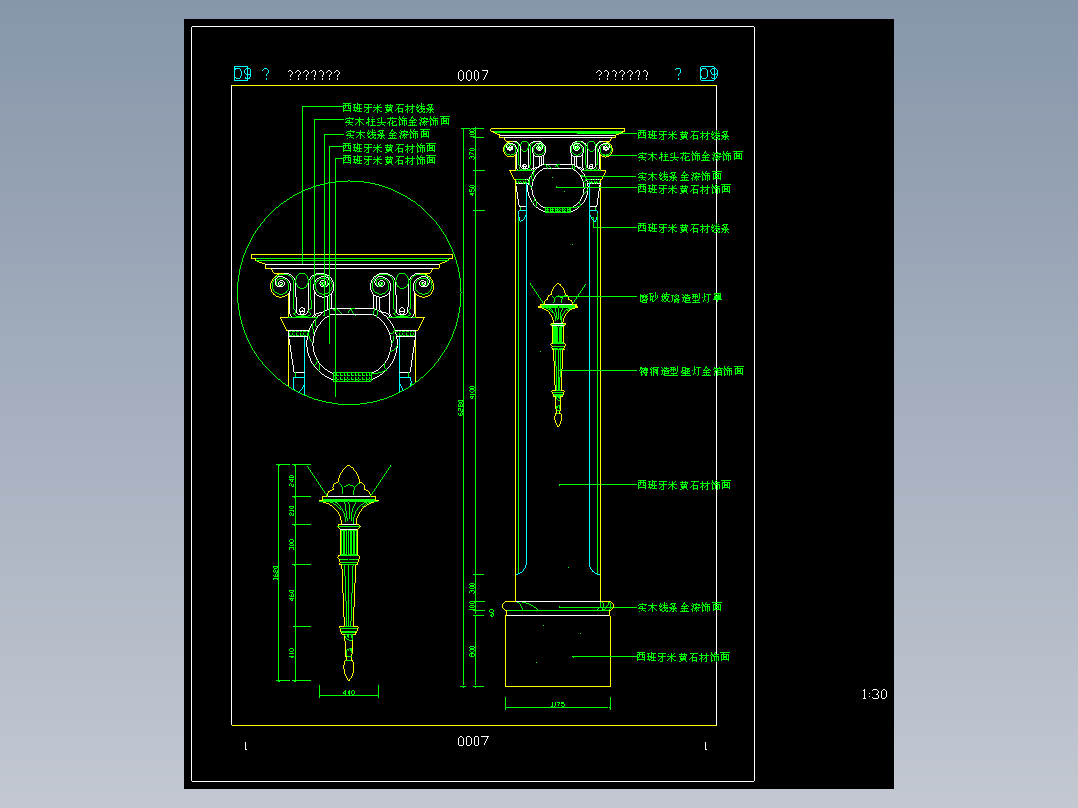The width and height of the screenshot is (1078, 808).
Task: Select the column dimension "450"
Action: pos(472,190)
